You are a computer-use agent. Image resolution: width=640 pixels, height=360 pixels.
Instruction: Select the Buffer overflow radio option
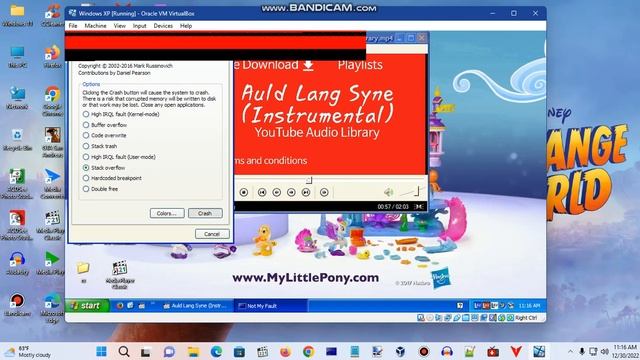coord(105,125)
